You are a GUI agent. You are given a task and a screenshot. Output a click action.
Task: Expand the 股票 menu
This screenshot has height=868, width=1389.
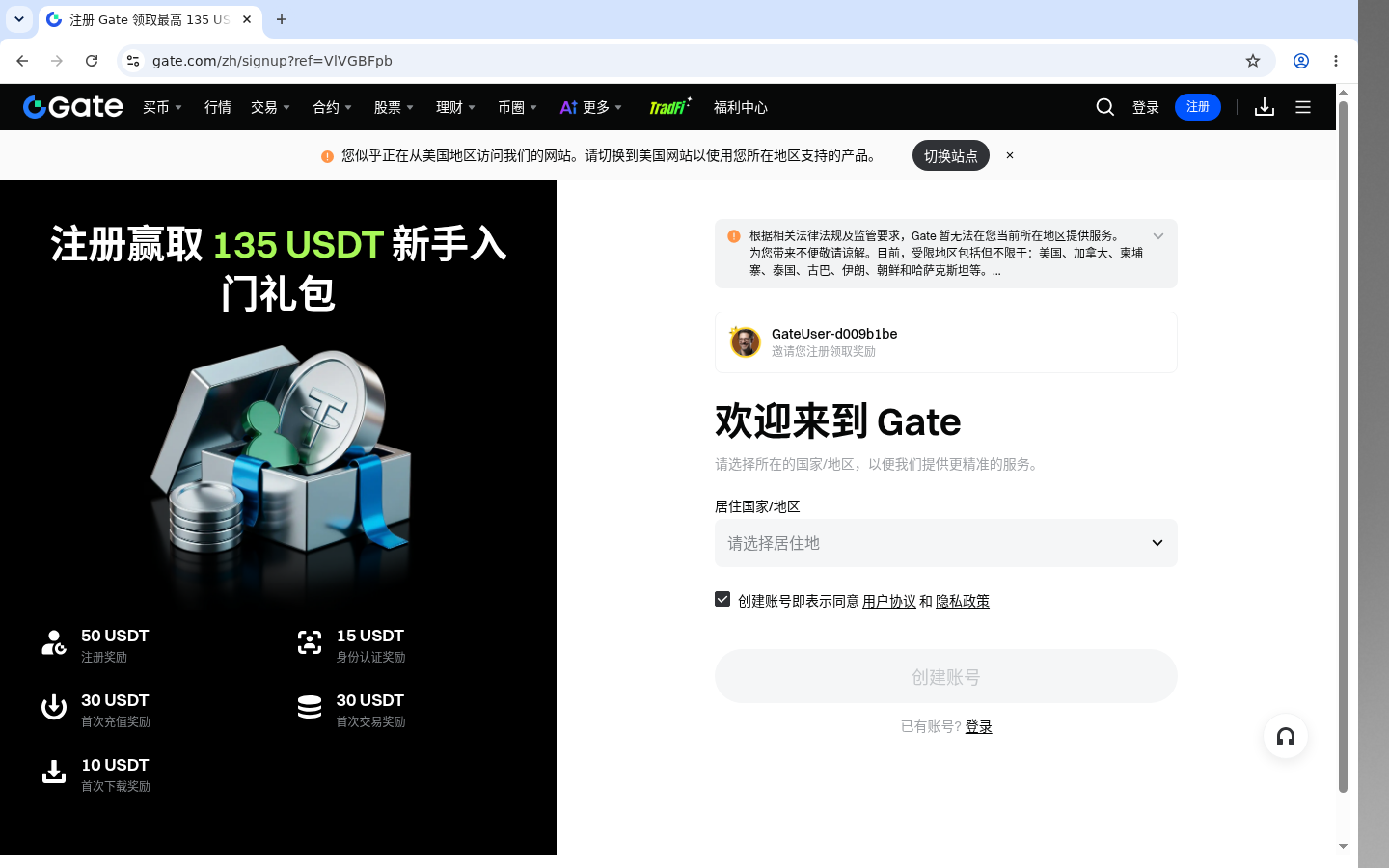tap(394, 107)
